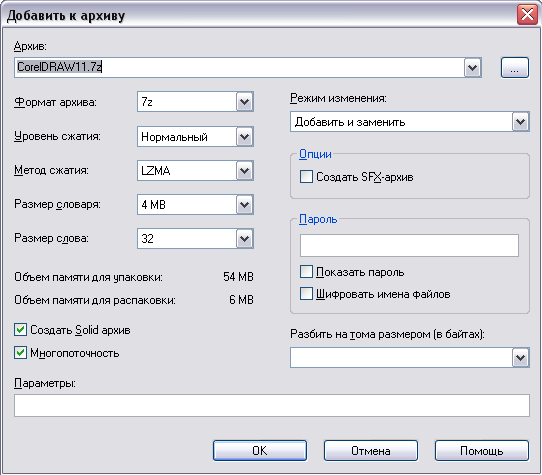Viewport: 542px width, 475px height.
Task: Click the Пароль input field
Action: coord(409,245)
